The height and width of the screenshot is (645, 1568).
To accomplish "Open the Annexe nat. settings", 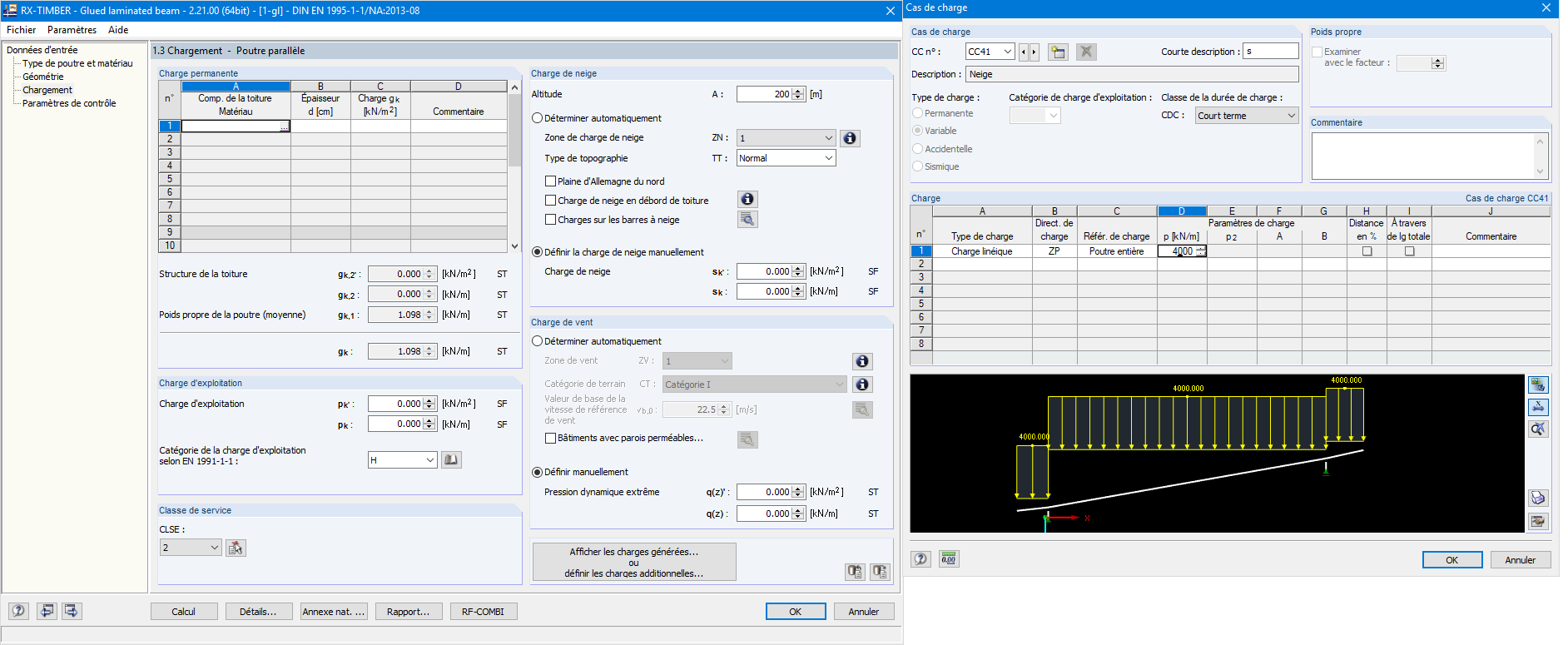I will point(334,612).
